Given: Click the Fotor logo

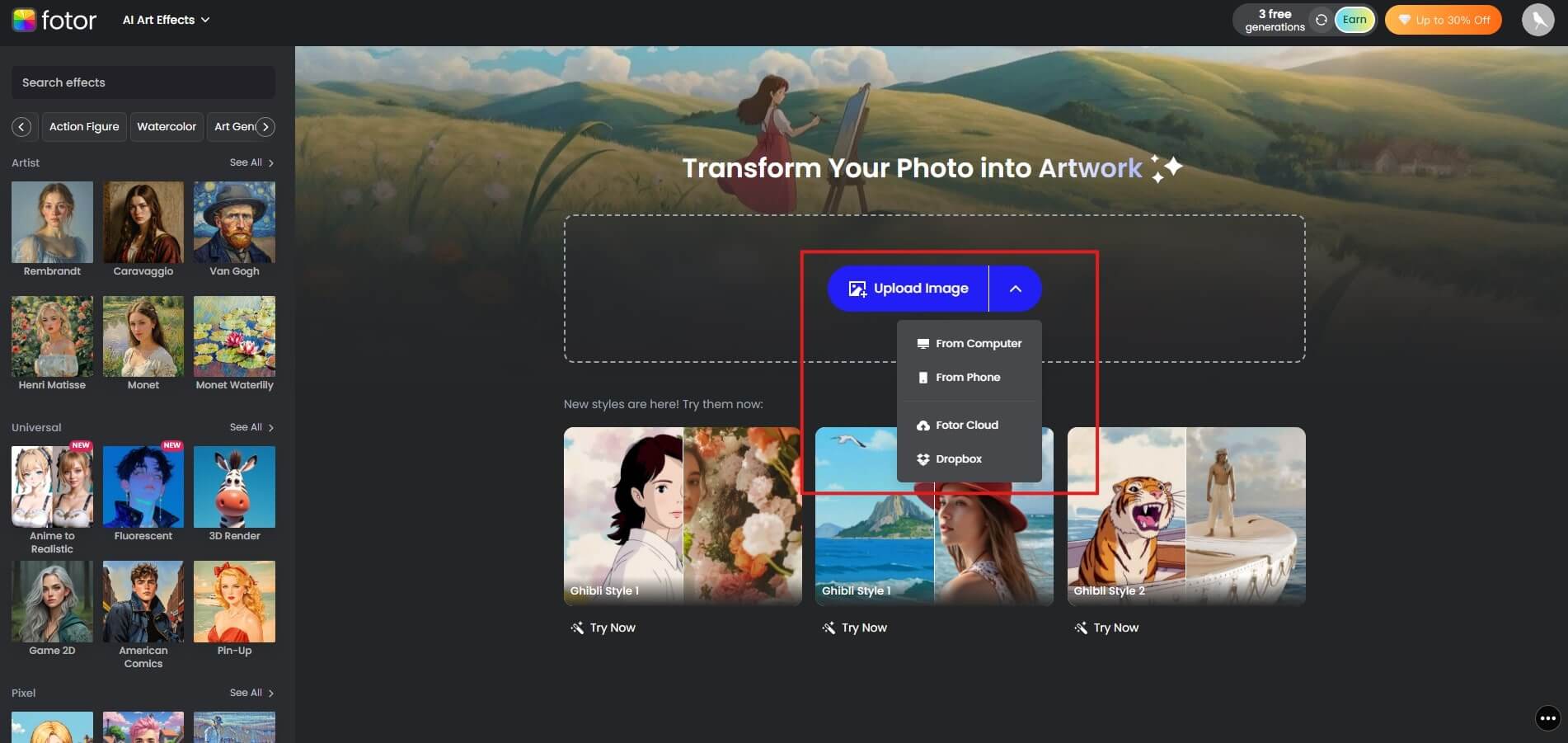Looking at the screenshot, I should point(54,20).
